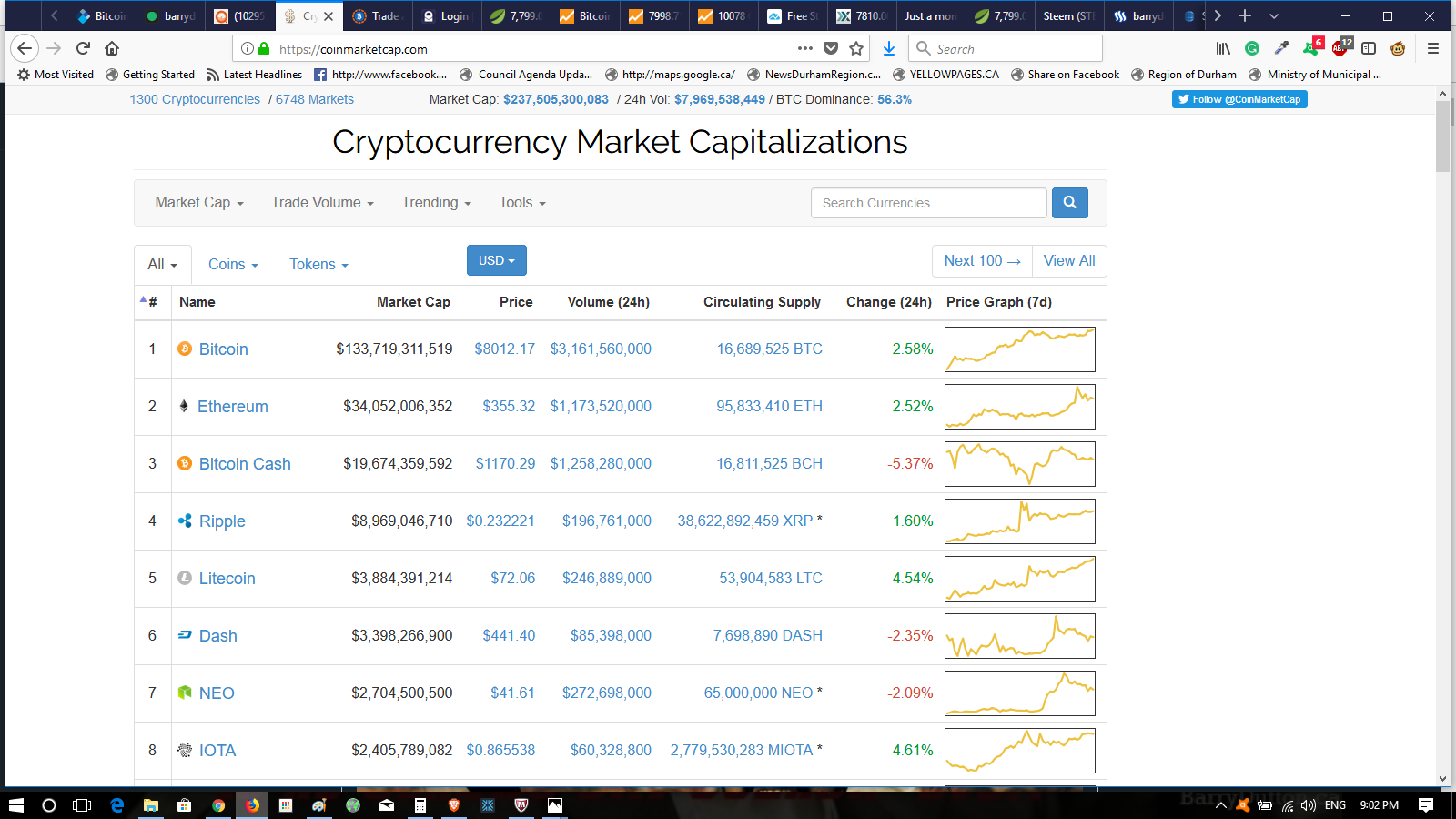The image size is (1456, 819).
Task: Click the page vertical scrollbar thumb
Action: [x=1442, y=136]
